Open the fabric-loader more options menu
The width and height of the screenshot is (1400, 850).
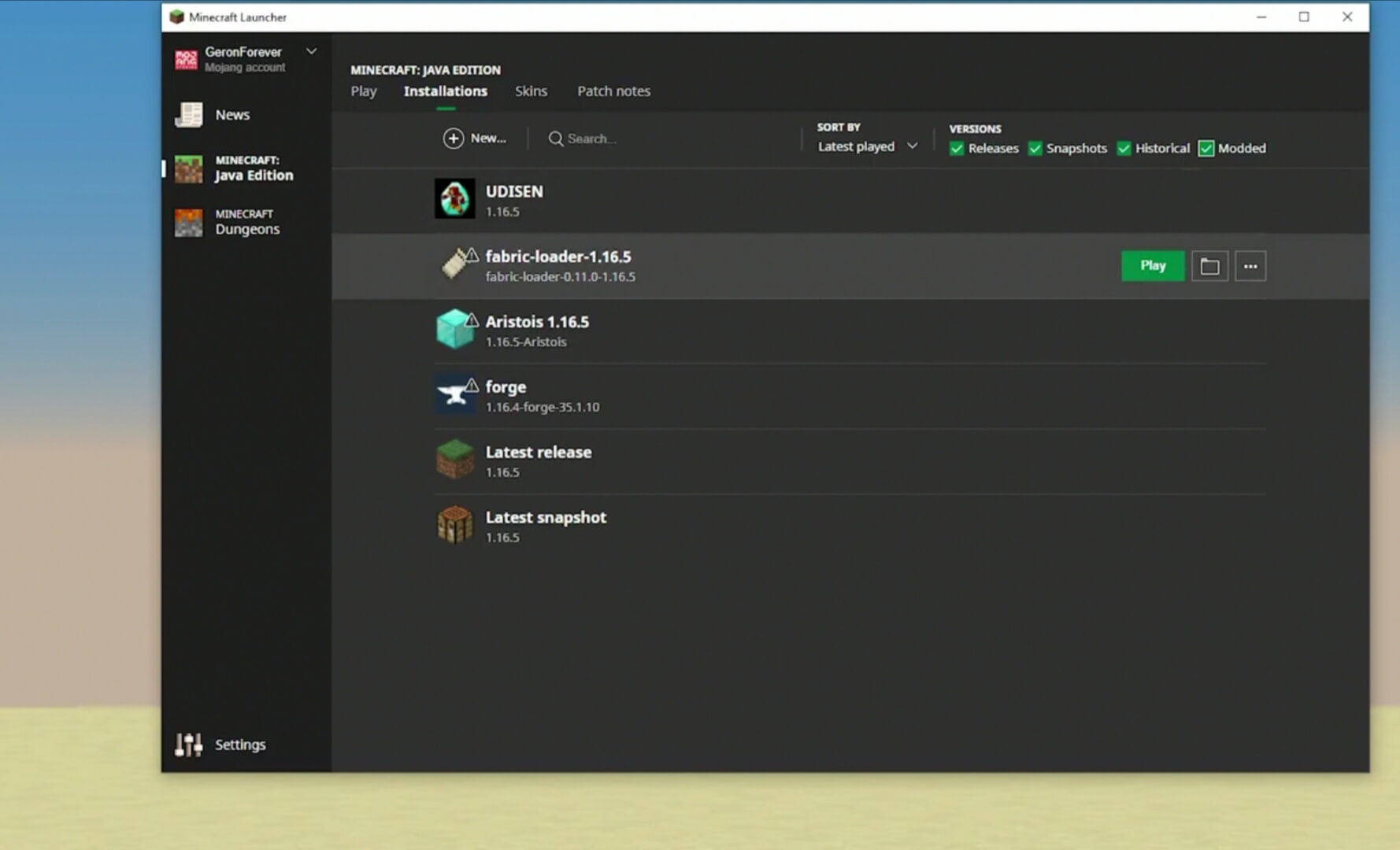point(1250,266)
